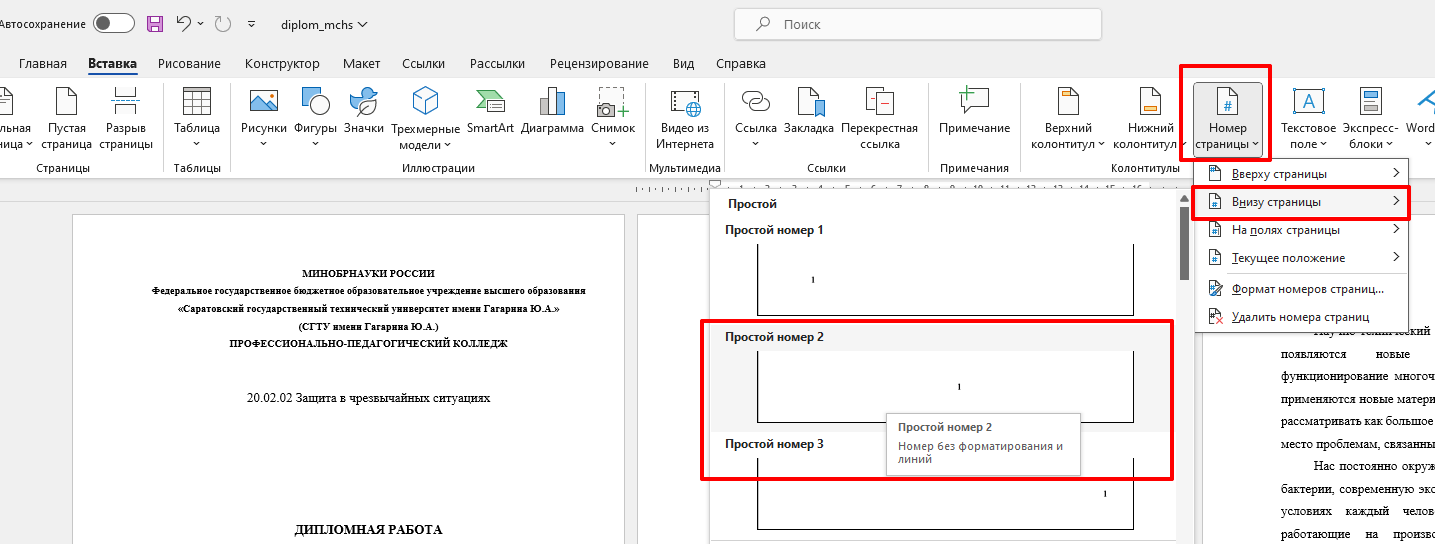Click the ДИПЛОМНАЯ РАБОТА heading in the document

368,530
